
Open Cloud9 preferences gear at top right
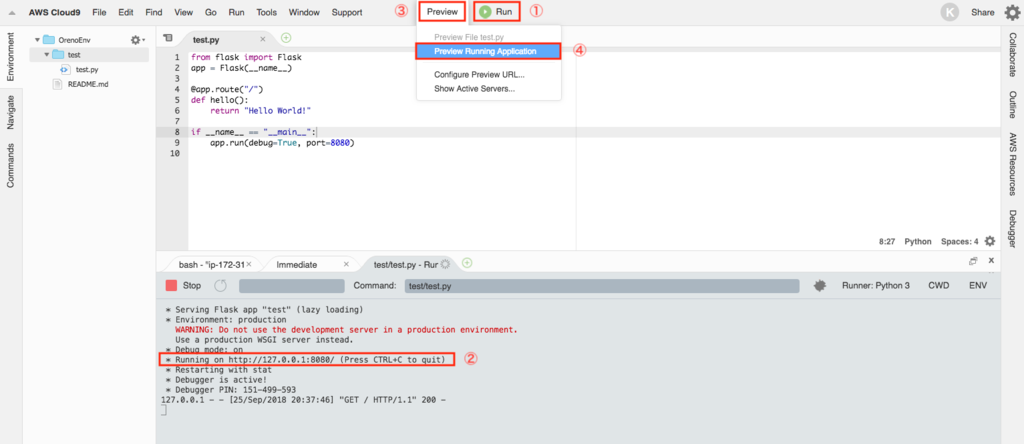coord(1012,12)
